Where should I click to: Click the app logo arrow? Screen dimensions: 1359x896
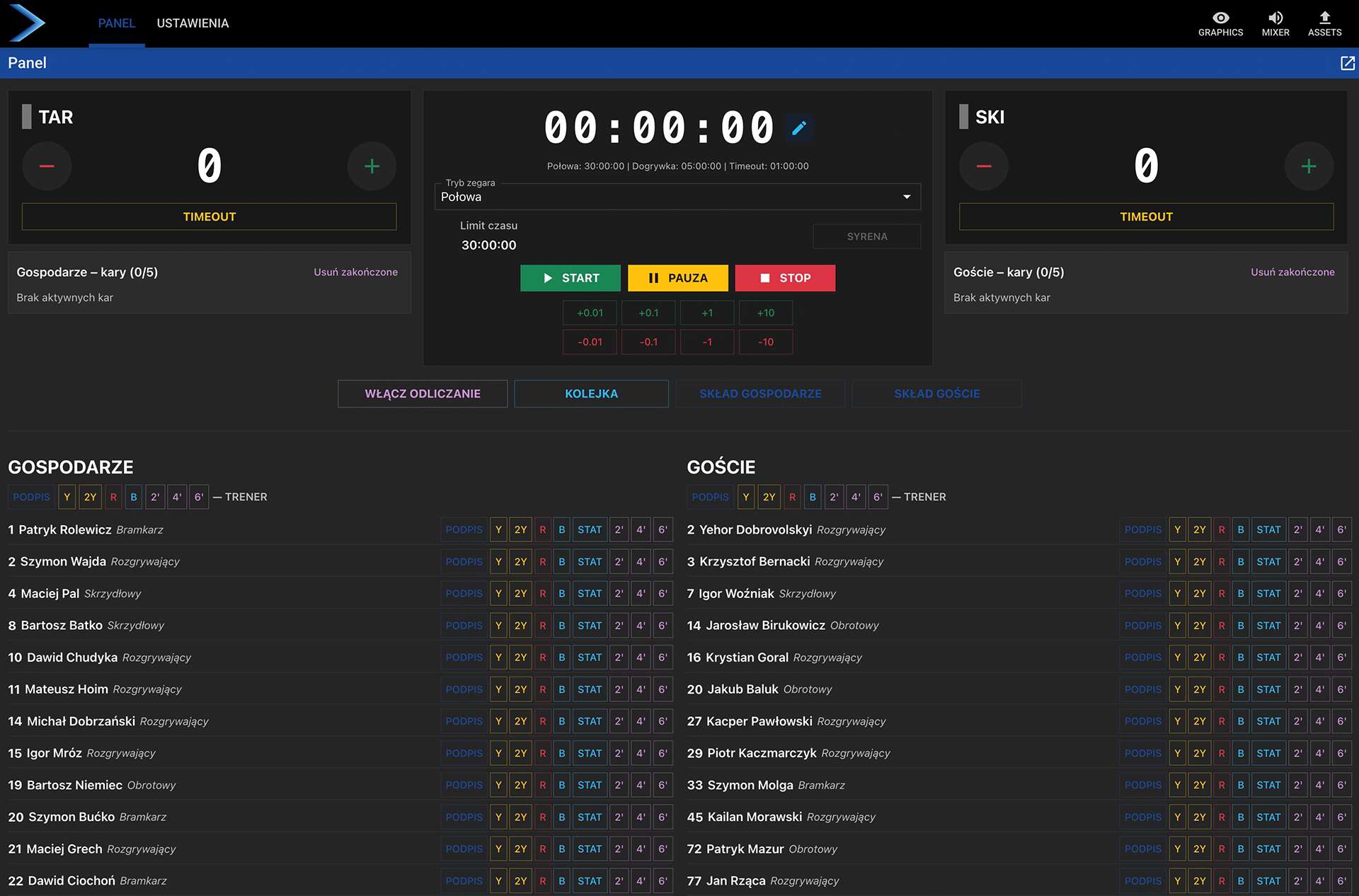tap(28, 23)
